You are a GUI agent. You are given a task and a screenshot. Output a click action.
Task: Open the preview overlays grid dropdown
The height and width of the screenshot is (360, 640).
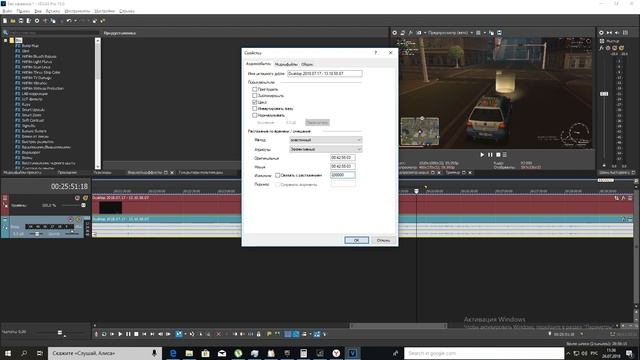click(x=485, y=33)
